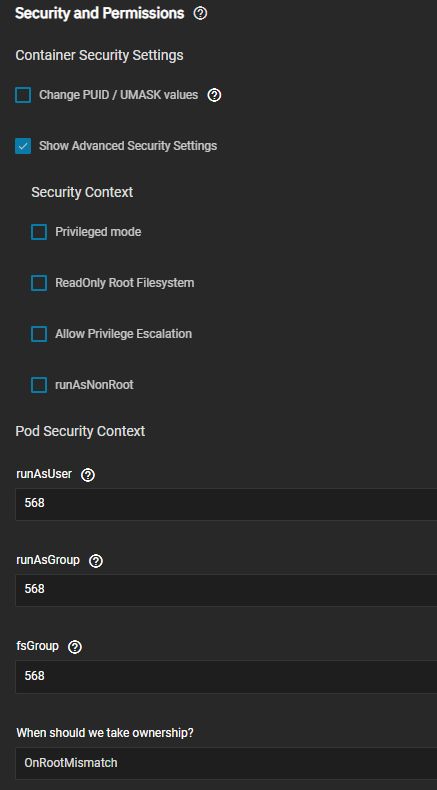Enable Privileged mode checkbox
This screenshot has width=437, height=790.
click(x=39, y=232)
